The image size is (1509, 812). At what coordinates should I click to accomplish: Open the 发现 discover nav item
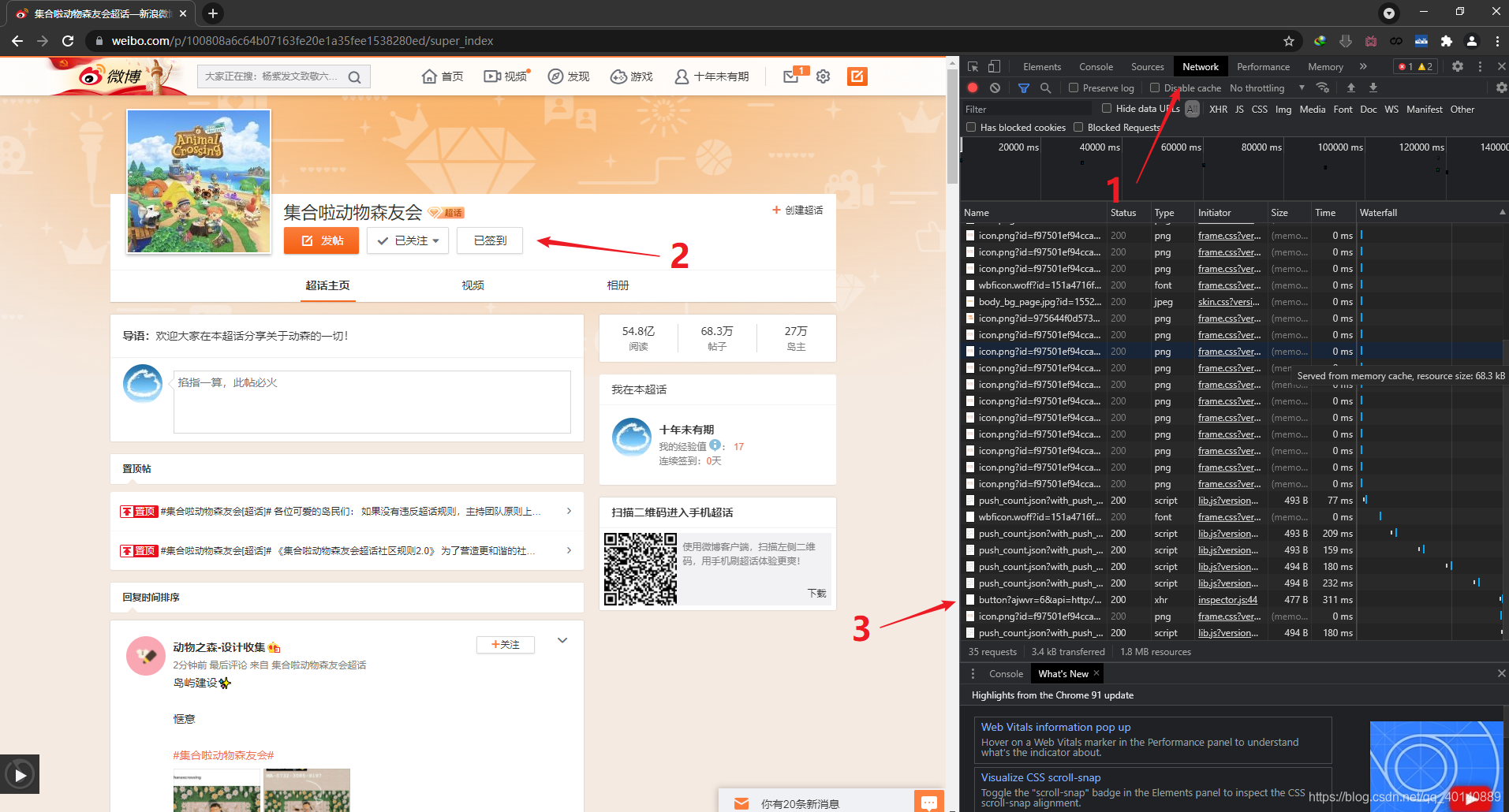(569, 76)
